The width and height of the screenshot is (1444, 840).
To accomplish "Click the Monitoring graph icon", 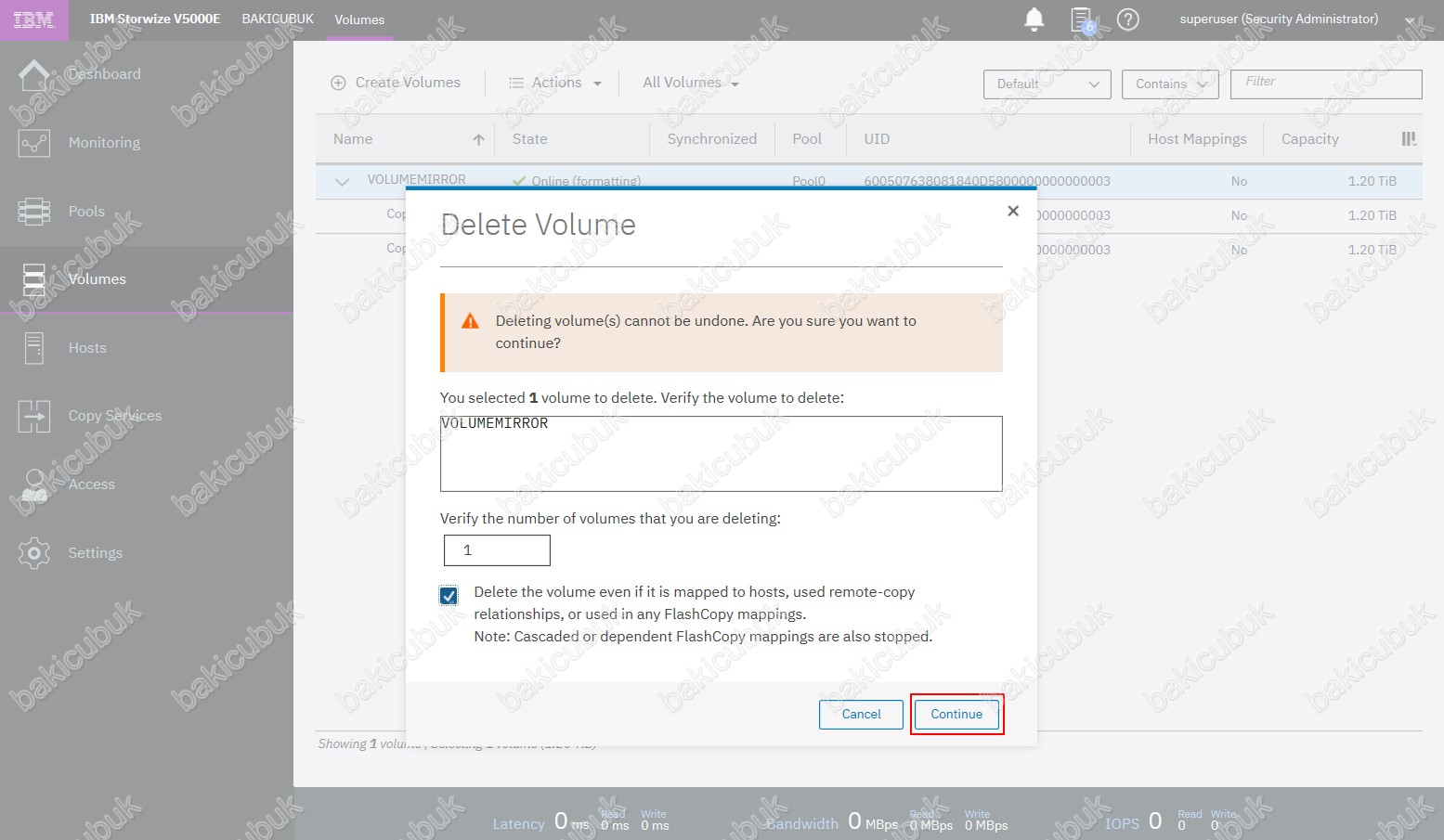I will (34, 143).
